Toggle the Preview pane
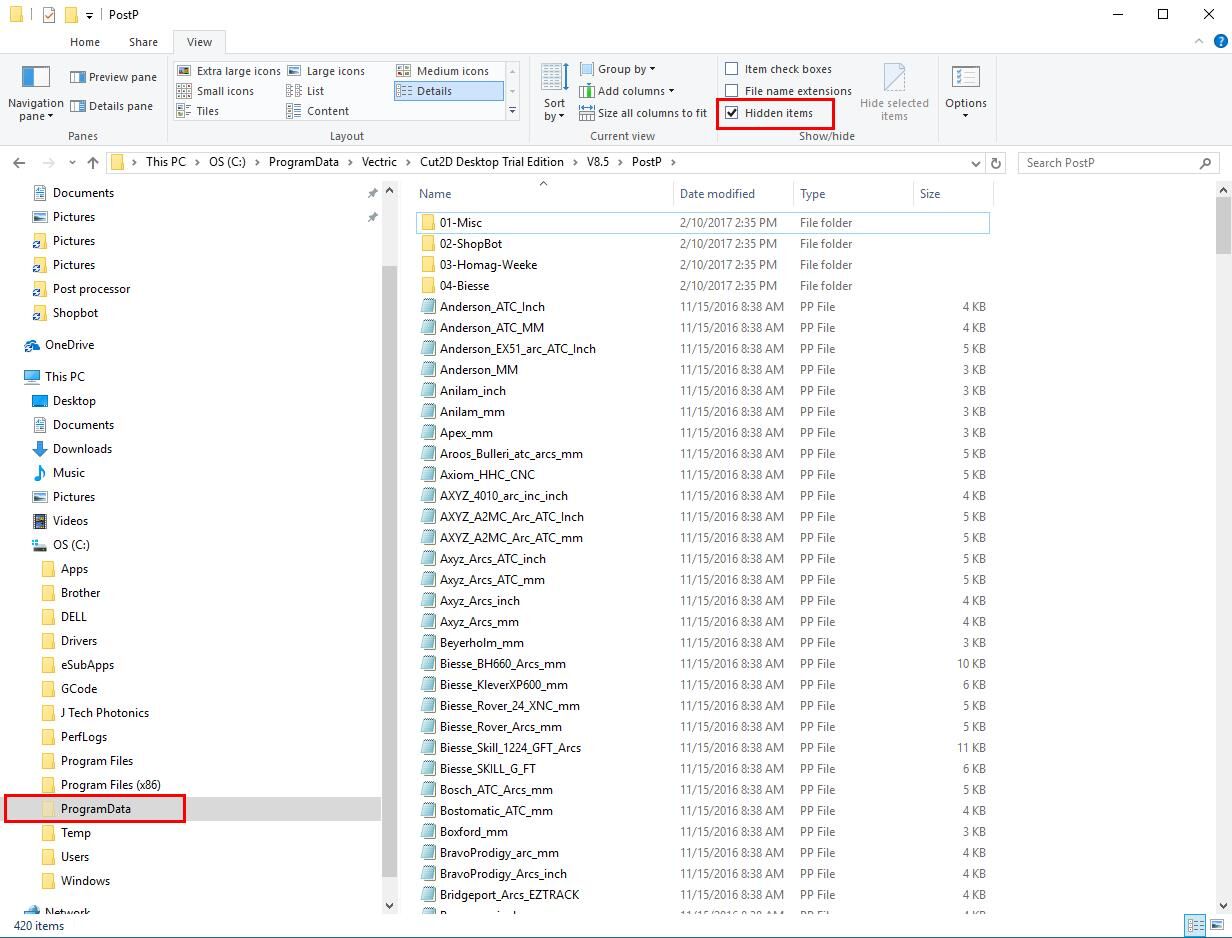 point(113,77)
